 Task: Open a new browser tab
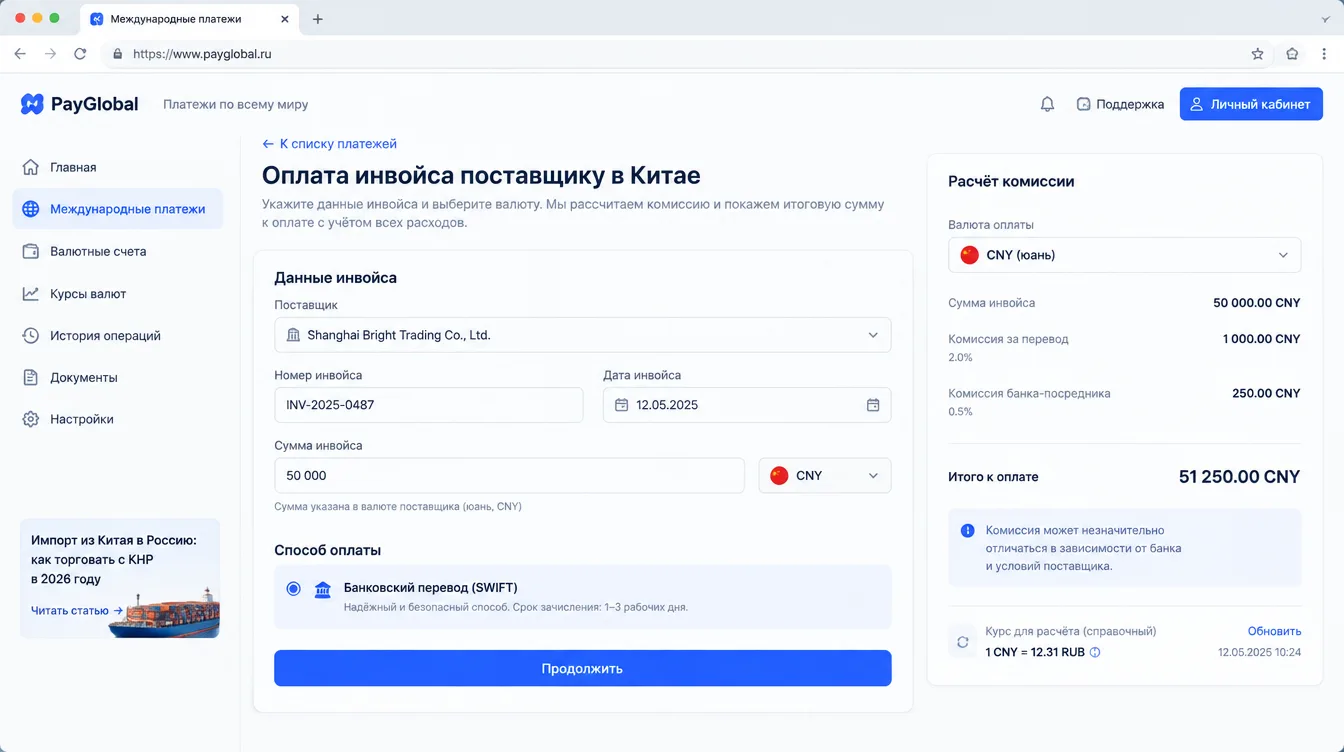click(318, 19)
